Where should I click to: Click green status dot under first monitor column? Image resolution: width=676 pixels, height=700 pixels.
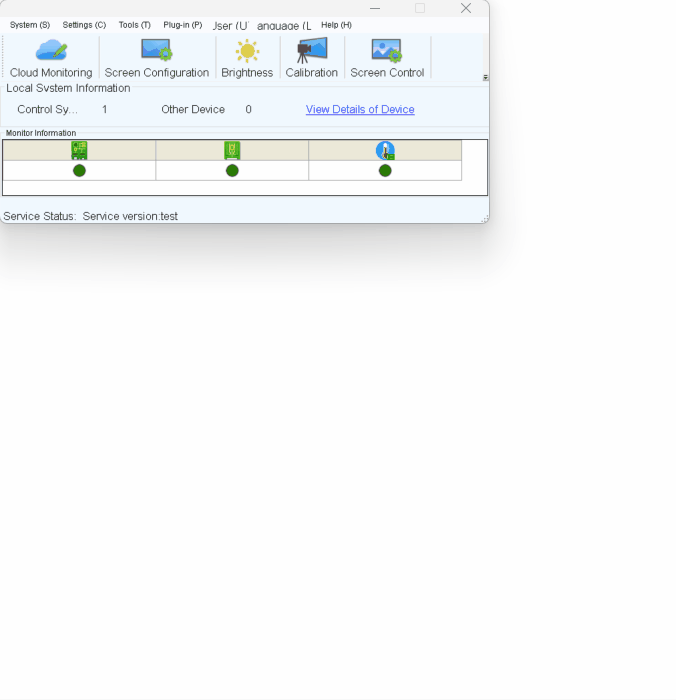[x=79, y=171]
